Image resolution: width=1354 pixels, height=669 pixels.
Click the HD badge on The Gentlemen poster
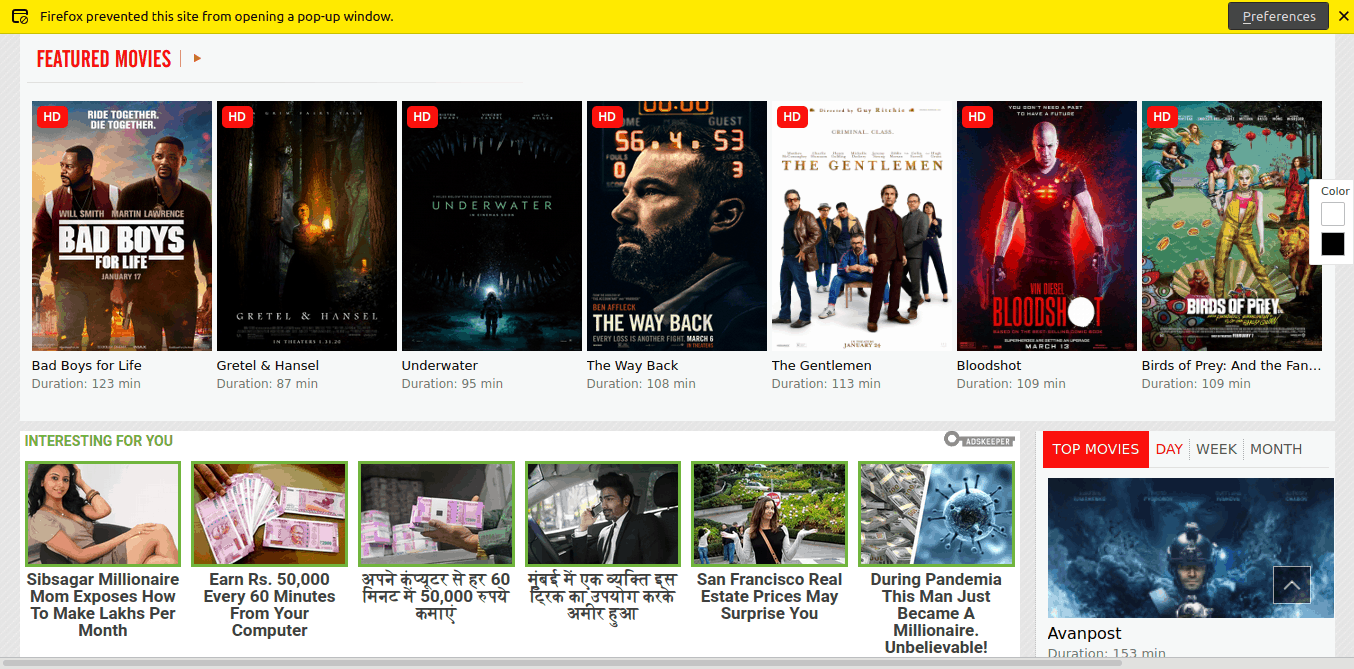click(x=792, y=117)
